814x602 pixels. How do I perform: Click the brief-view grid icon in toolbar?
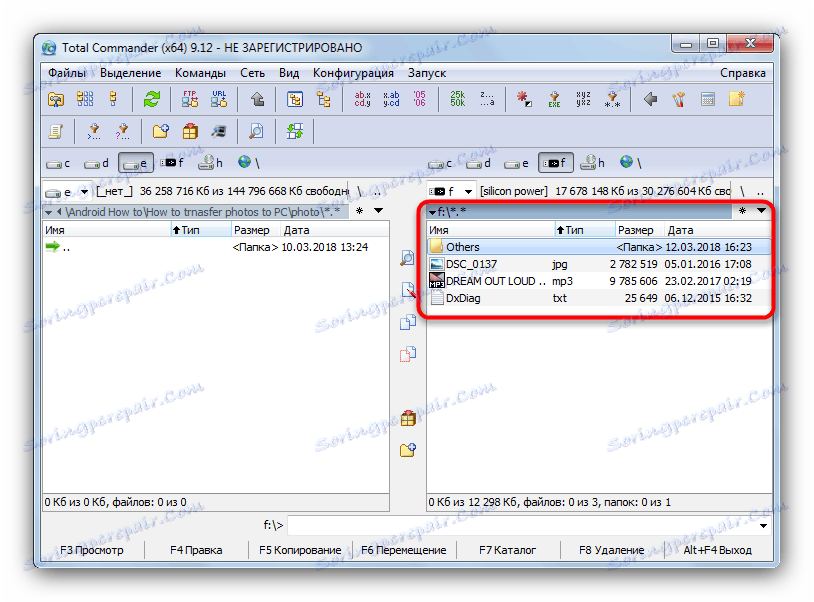pyautogui.click(x=85, y=99)
